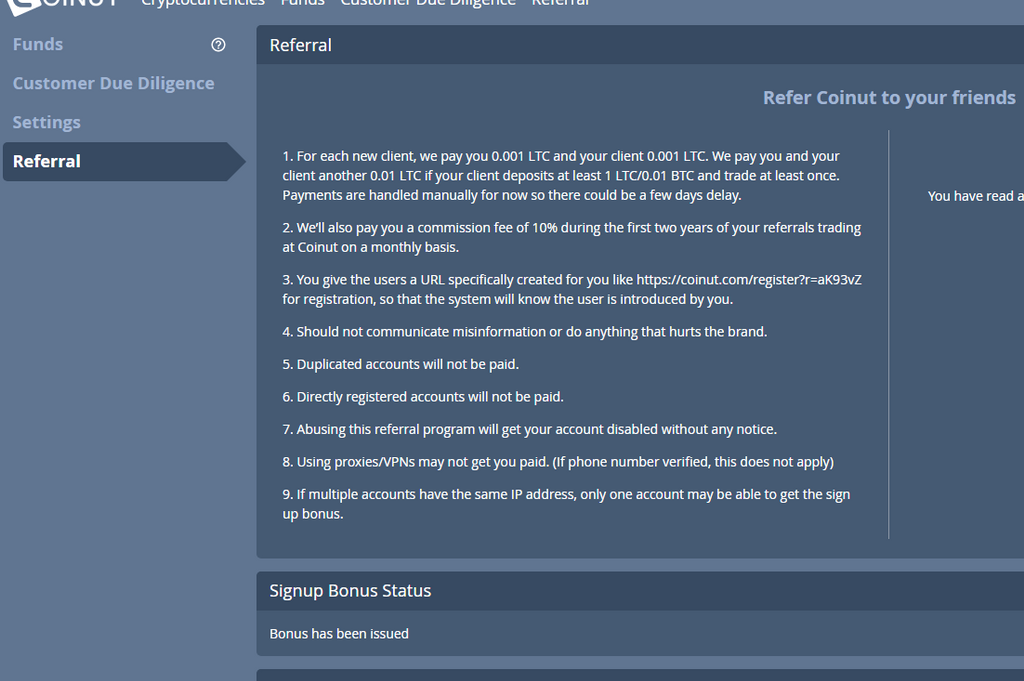Click the Signup Bonus Status panel header
1024x681 pixels.
click(640, 591)
